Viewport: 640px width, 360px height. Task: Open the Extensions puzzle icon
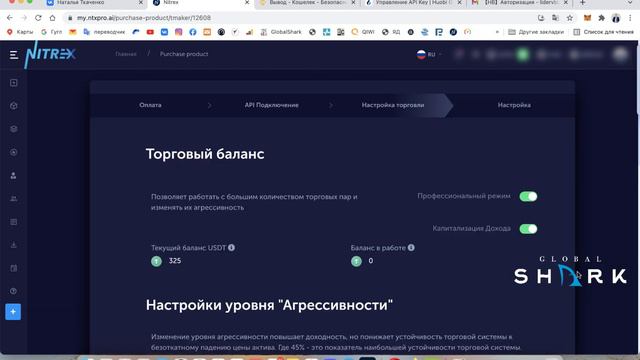click(x=602, y=18)
